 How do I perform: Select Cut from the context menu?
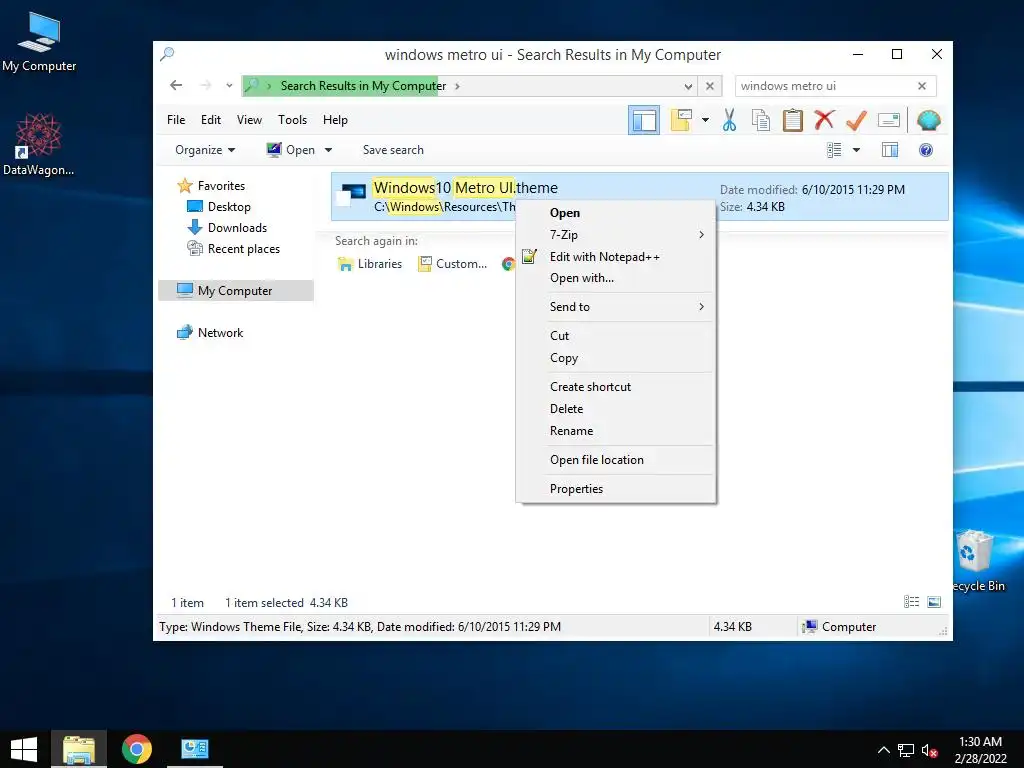point(615,336)
